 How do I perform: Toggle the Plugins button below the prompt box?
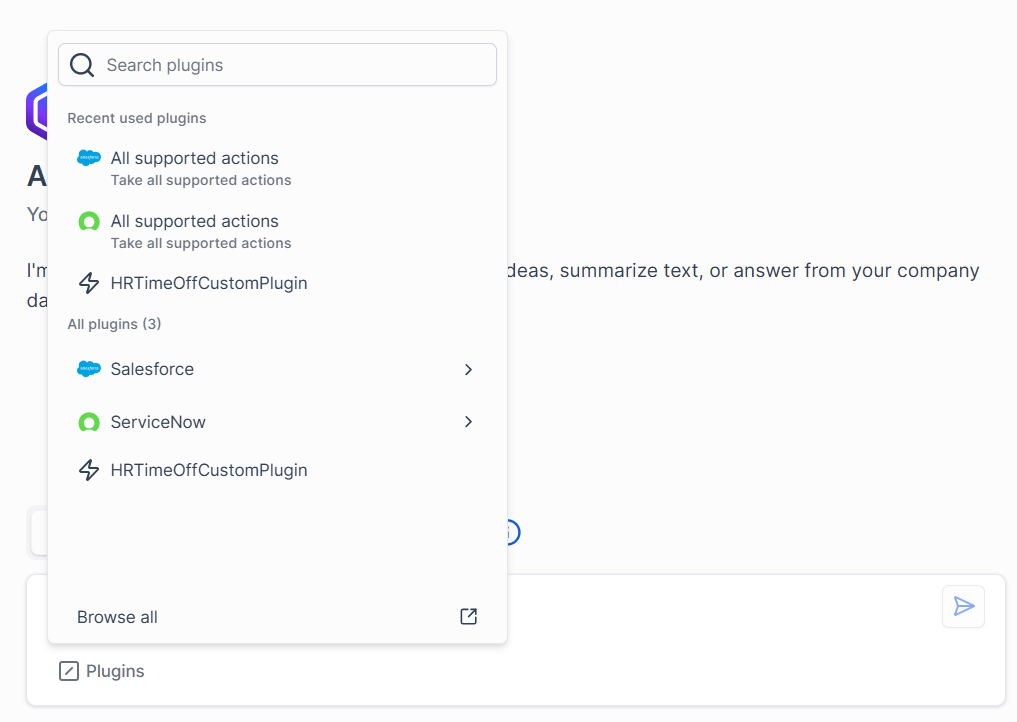(x=102, y=671)
